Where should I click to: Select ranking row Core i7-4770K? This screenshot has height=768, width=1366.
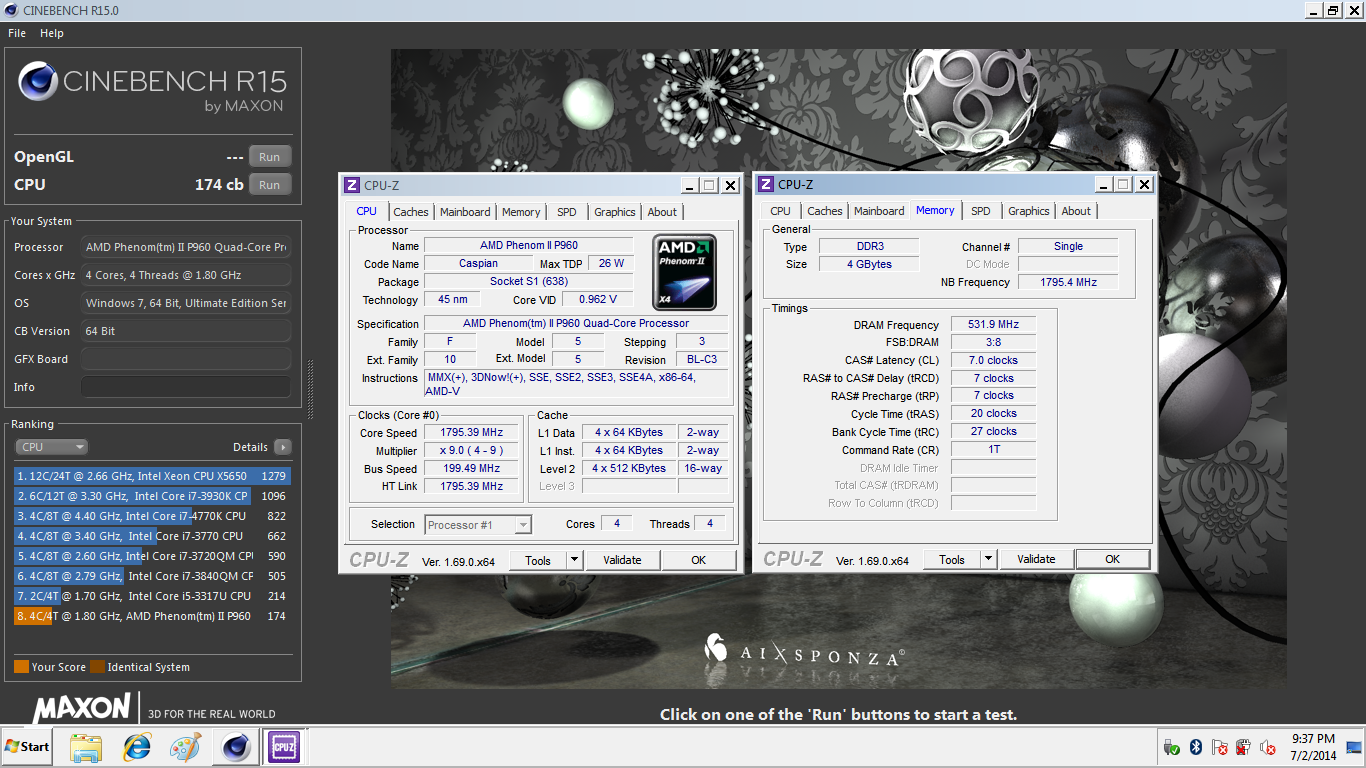click(x=152, y=516)
